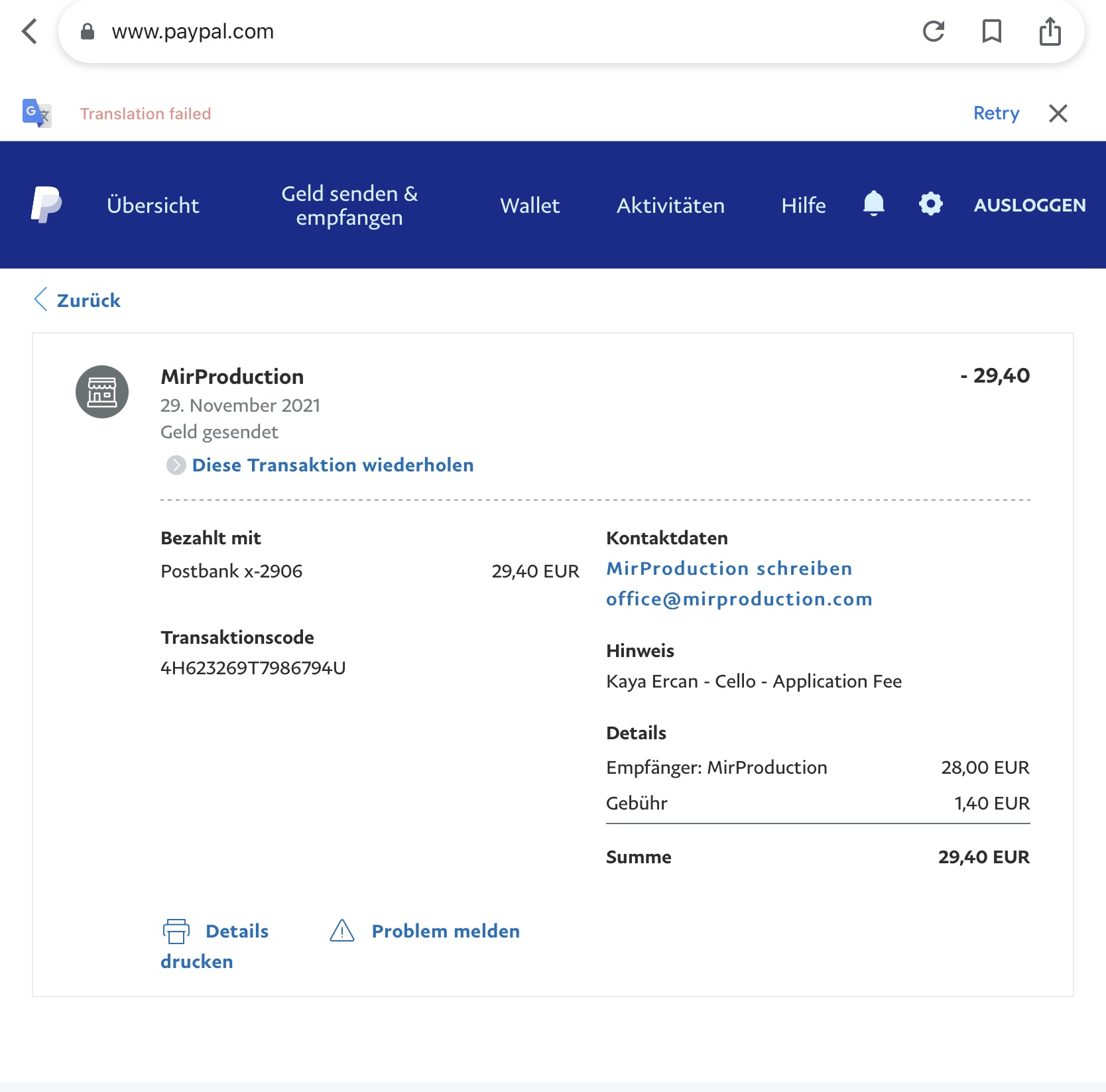Screen dimensions: 1106x1092
Task: Click the PayPal logo icon
Action: [46, 205]
